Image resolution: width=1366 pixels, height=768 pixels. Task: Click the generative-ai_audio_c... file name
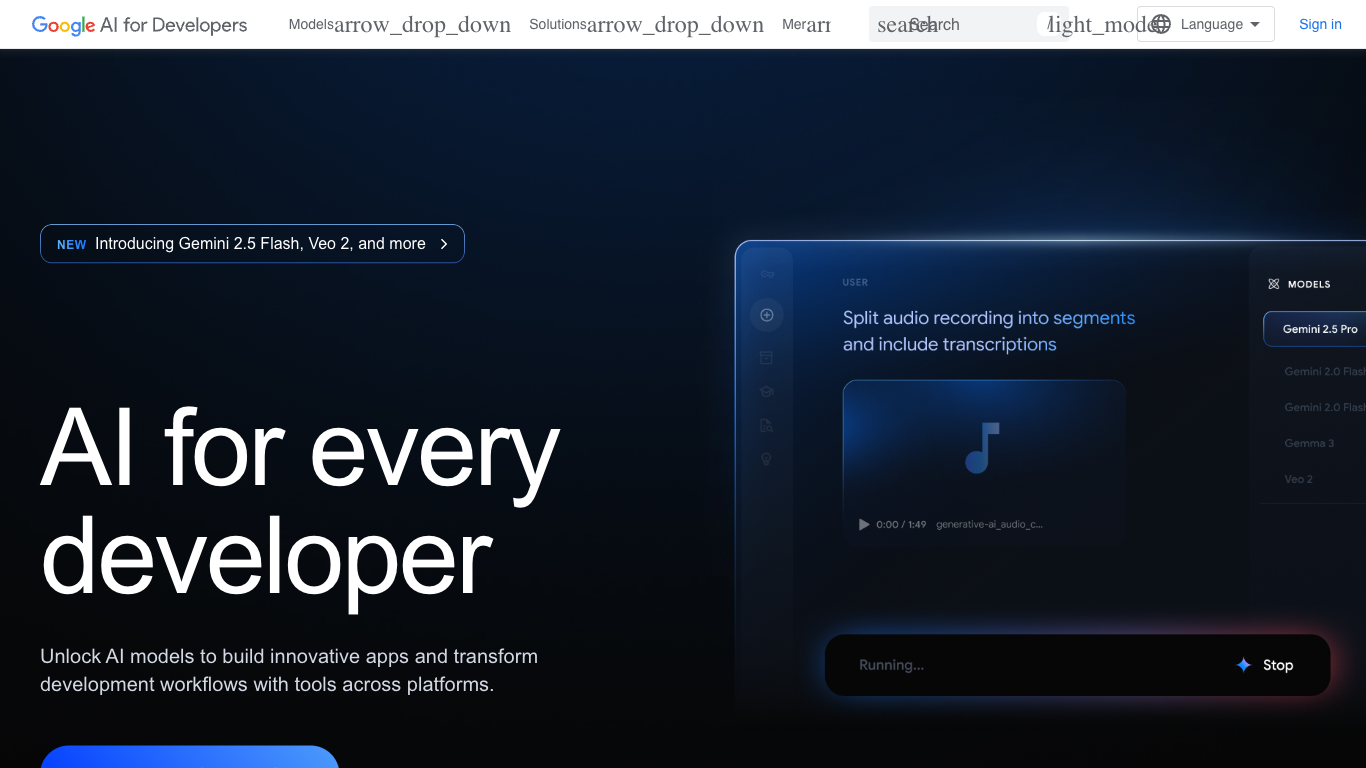(x=989, y=524)
